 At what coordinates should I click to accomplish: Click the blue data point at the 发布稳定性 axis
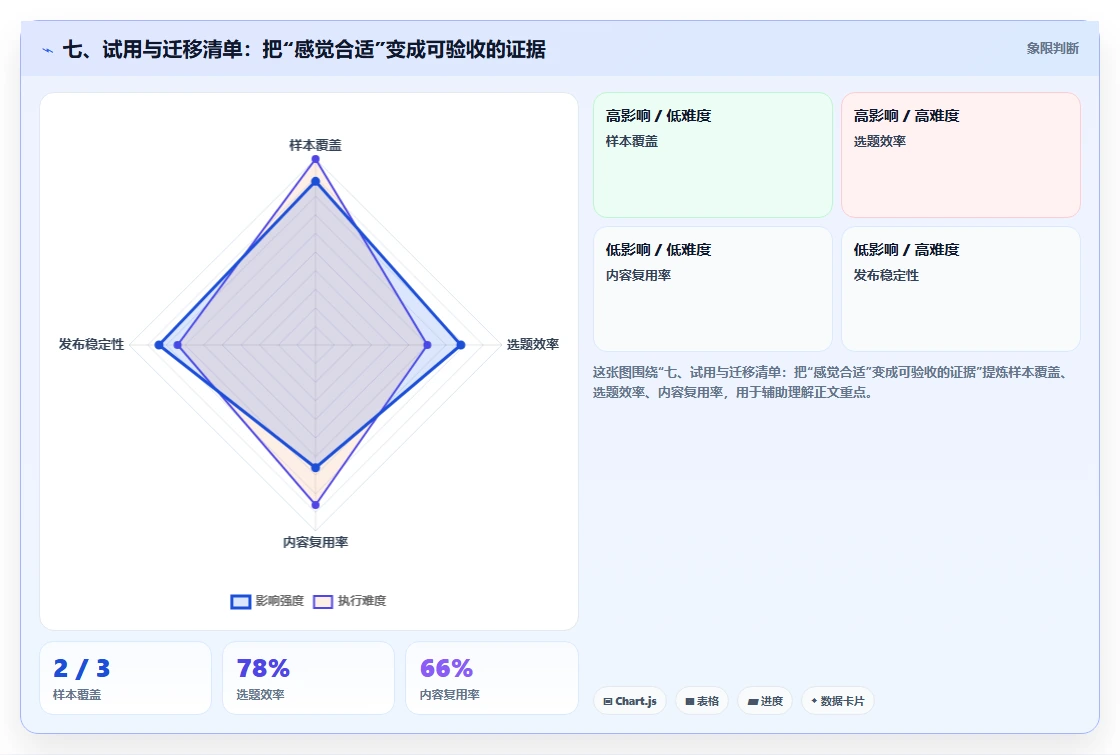tap(159, 345)
